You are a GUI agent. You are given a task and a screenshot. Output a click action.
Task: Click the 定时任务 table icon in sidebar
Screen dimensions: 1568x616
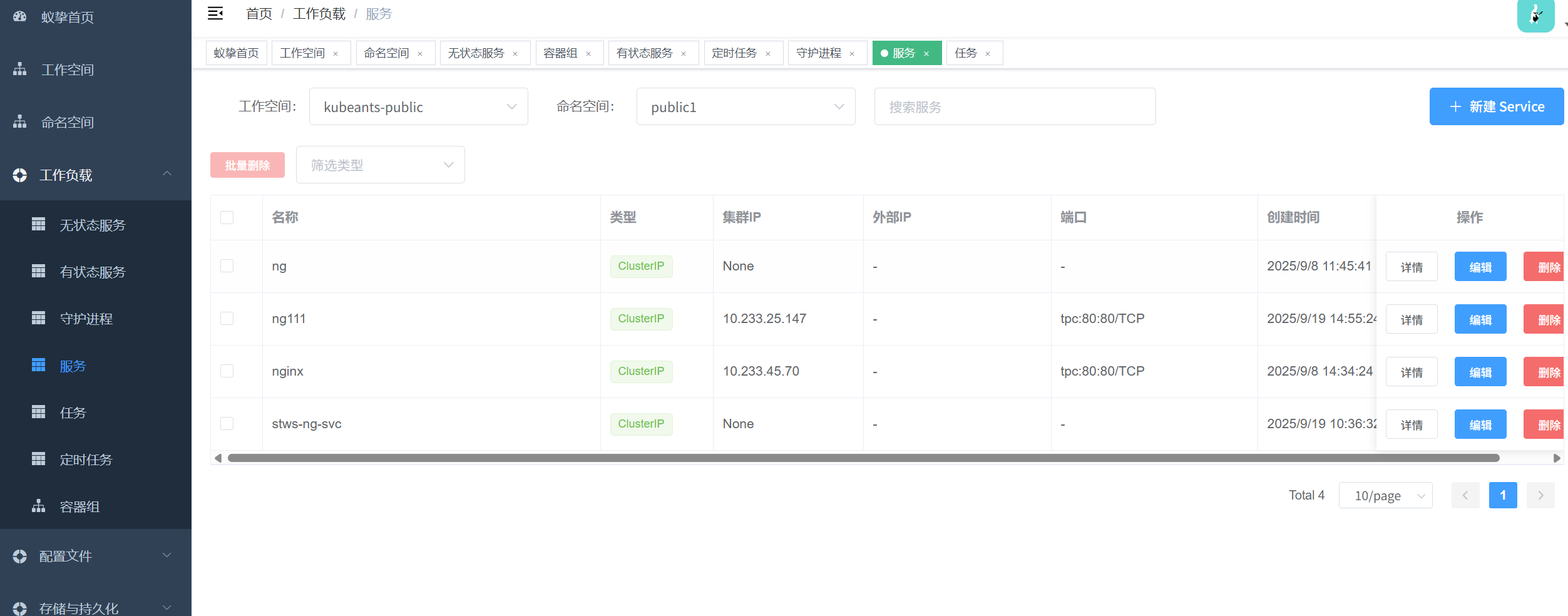[x=39, y=459]
